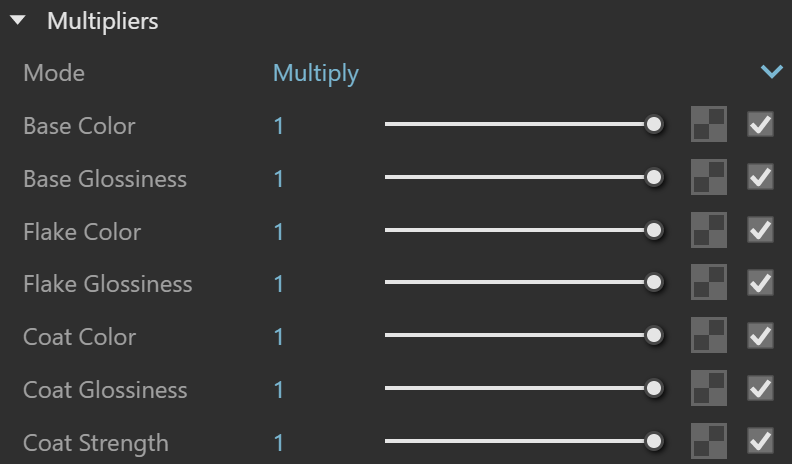Click the Coat Color value field
792x464 pixels.
[278, 337]
